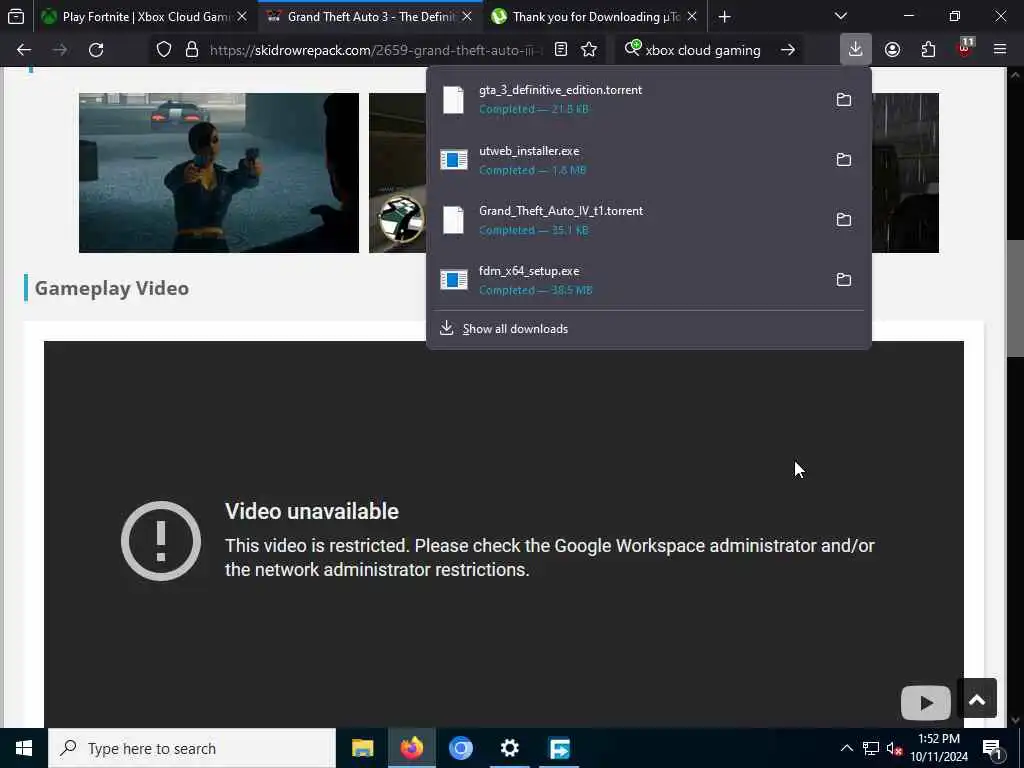Close the Grand Theft Auto 3 tab

pyautogui.click(x=467, y=17)
